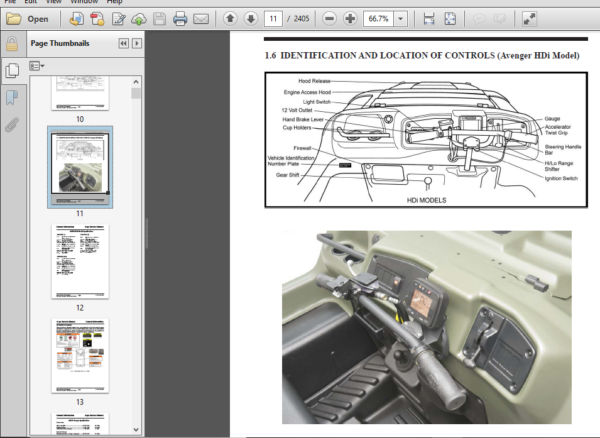Click the Save floppy disk icon
Image resolution: width=600 pixels, height=438 pixels.
point(159,19)
